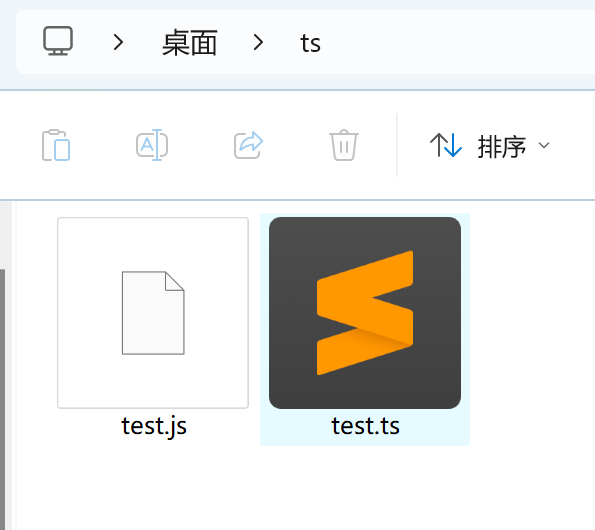Click the share arrow icon
595x530 pixels.
(248, 145)
